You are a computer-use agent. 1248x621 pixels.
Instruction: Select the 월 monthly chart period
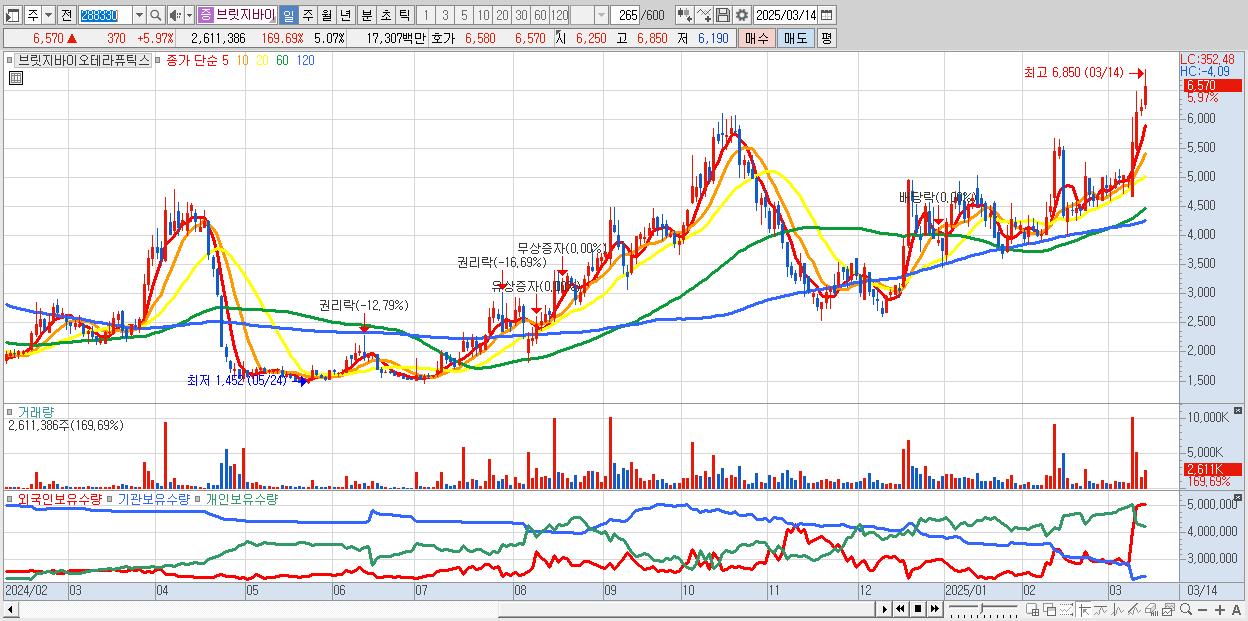(x=326, y=16)
